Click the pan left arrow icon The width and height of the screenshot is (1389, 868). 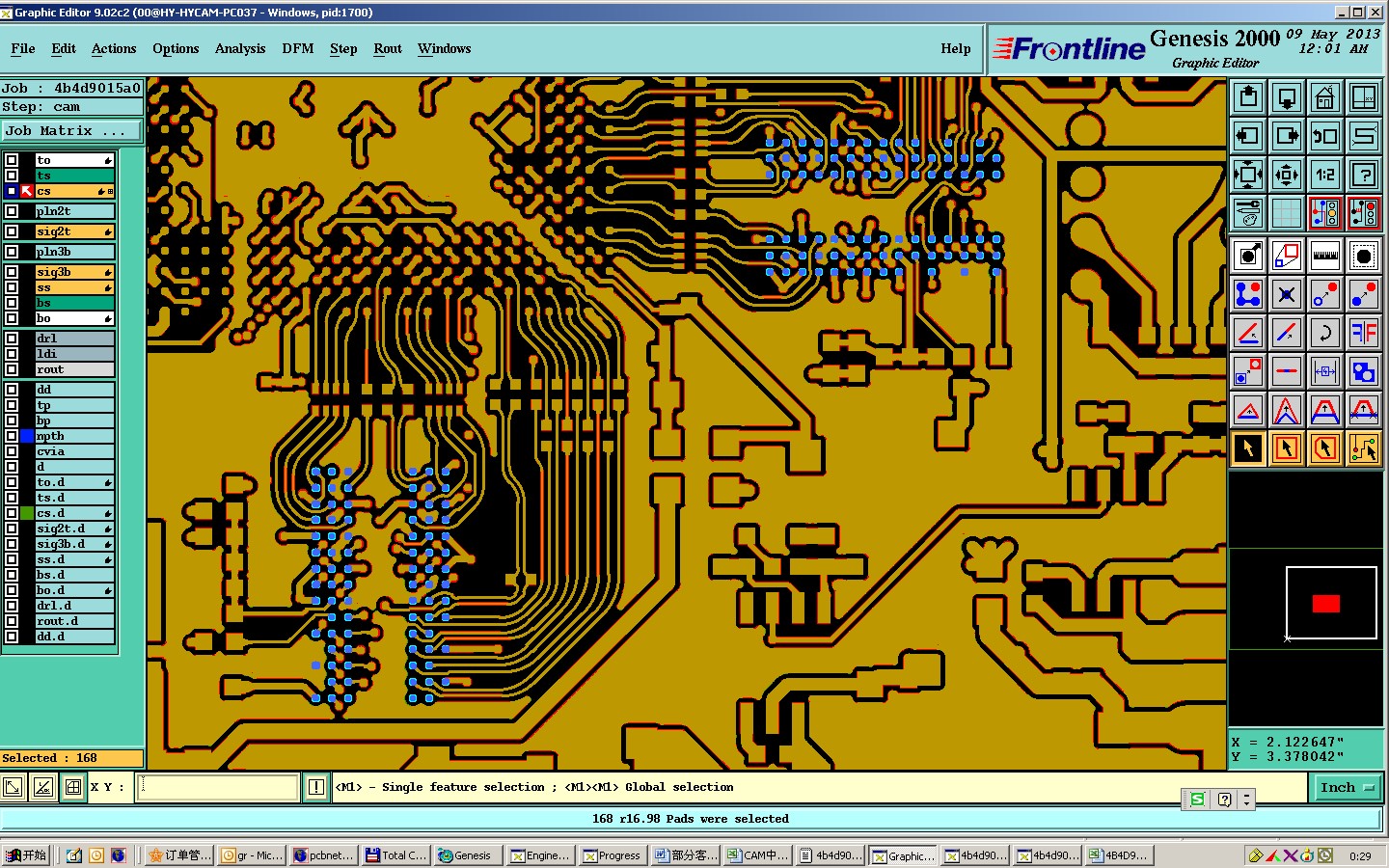[1248, 136]
